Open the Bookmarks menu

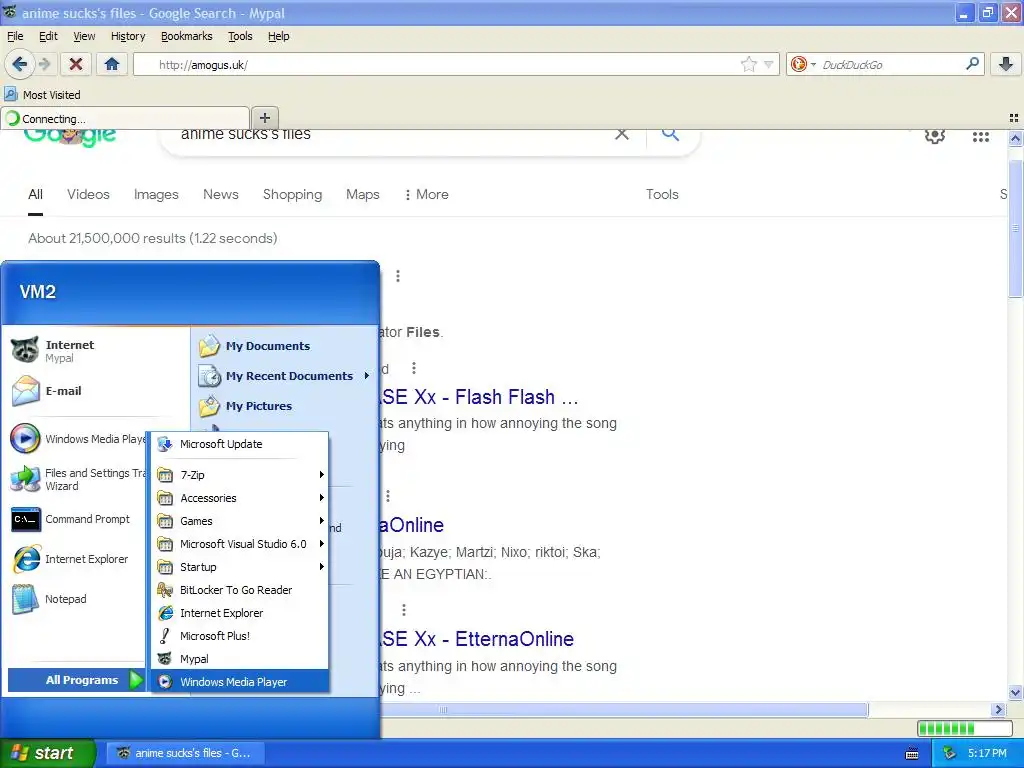click(187, 36)
